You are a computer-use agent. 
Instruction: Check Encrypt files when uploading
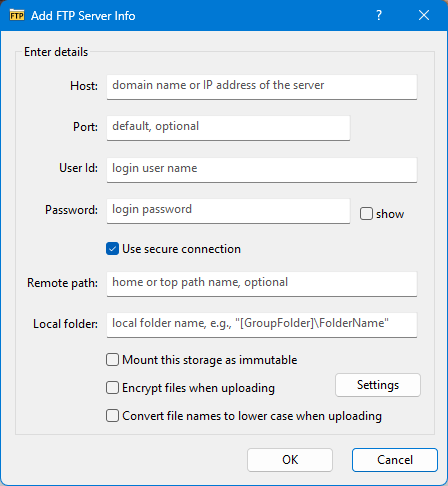tap(112, 388)
